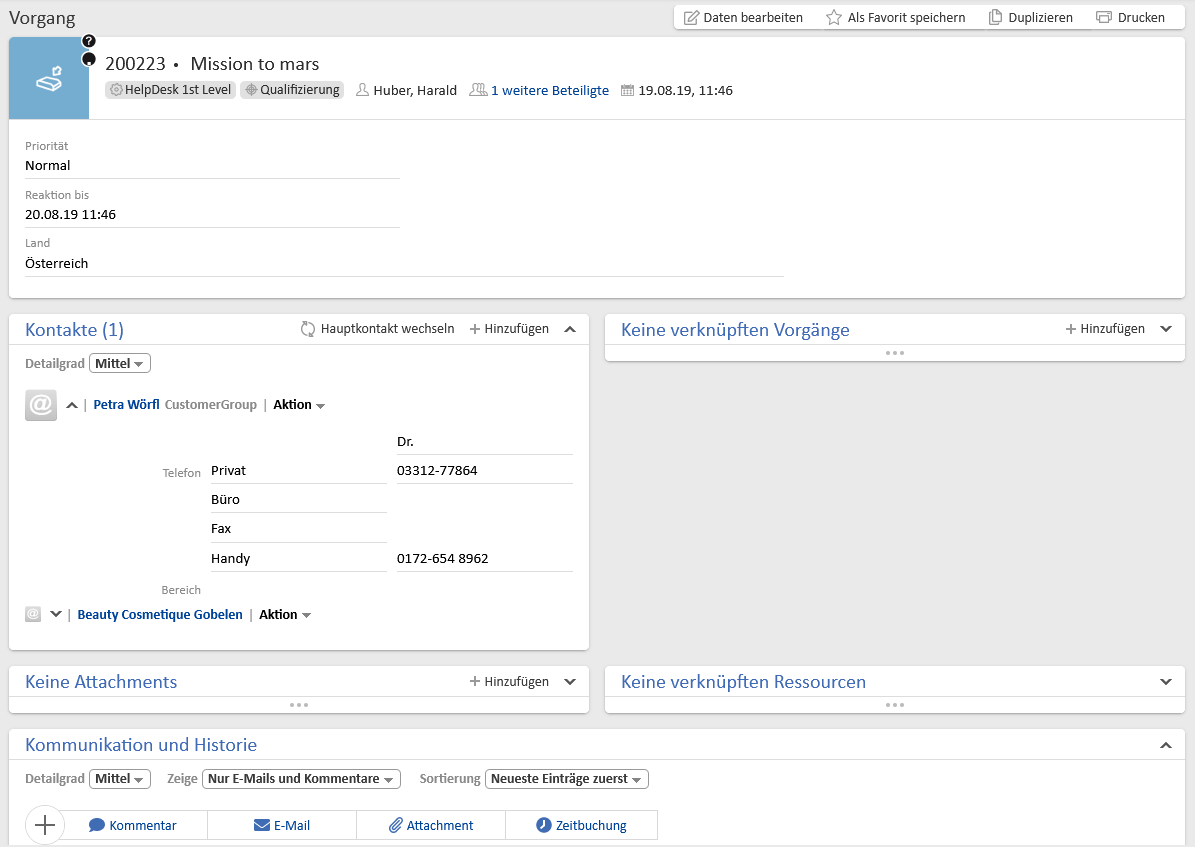The width and height of the screenshot is (1195, 847).
Task: Click Duplizieren to copy the case
Action: coord(1030,17)
